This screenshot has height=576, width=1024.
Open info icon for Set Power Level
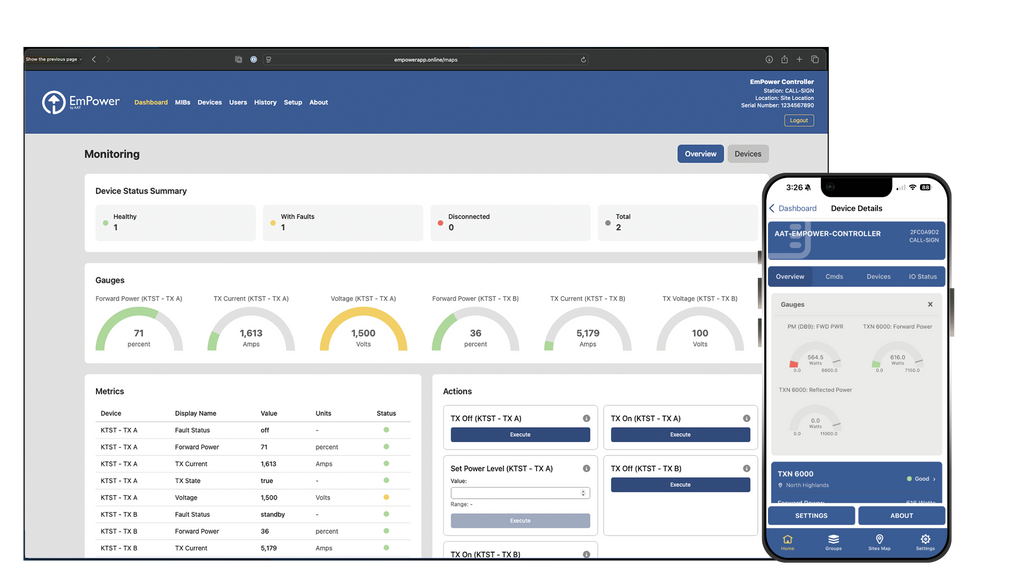coord(586,469)
